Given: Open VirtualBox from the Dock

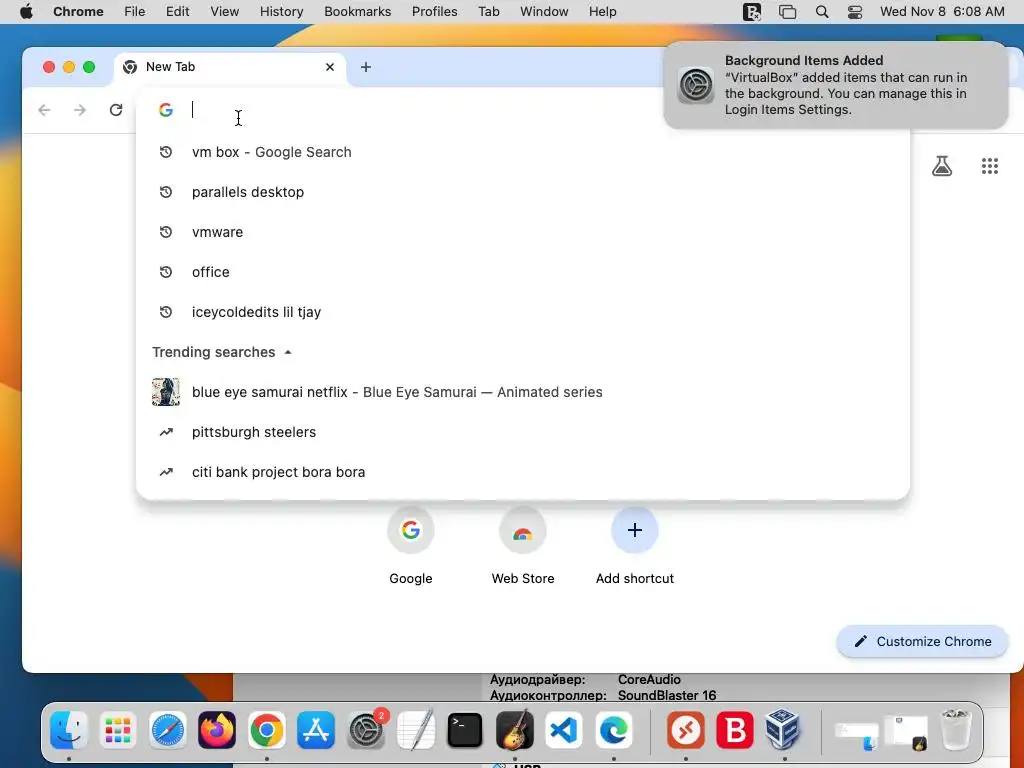Looking at the screenshot, I should pyautogui.click(x=784, y=729).
